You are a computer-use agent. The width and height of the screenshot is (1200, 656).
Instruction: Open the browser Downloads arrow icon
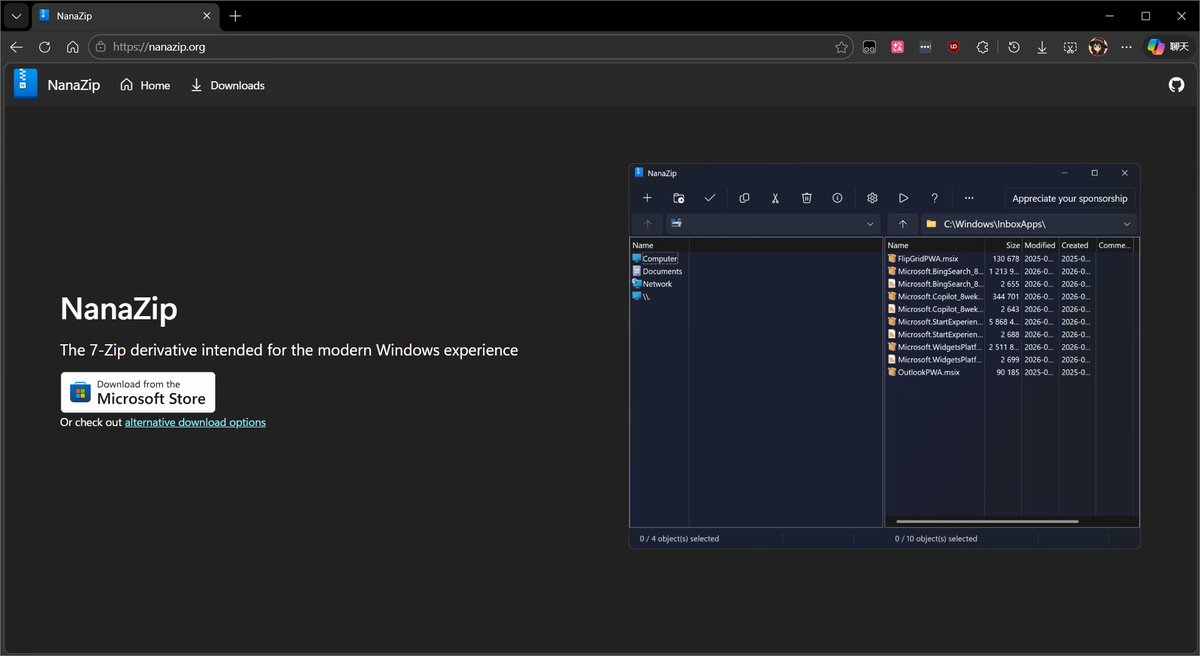(1042, 47)
